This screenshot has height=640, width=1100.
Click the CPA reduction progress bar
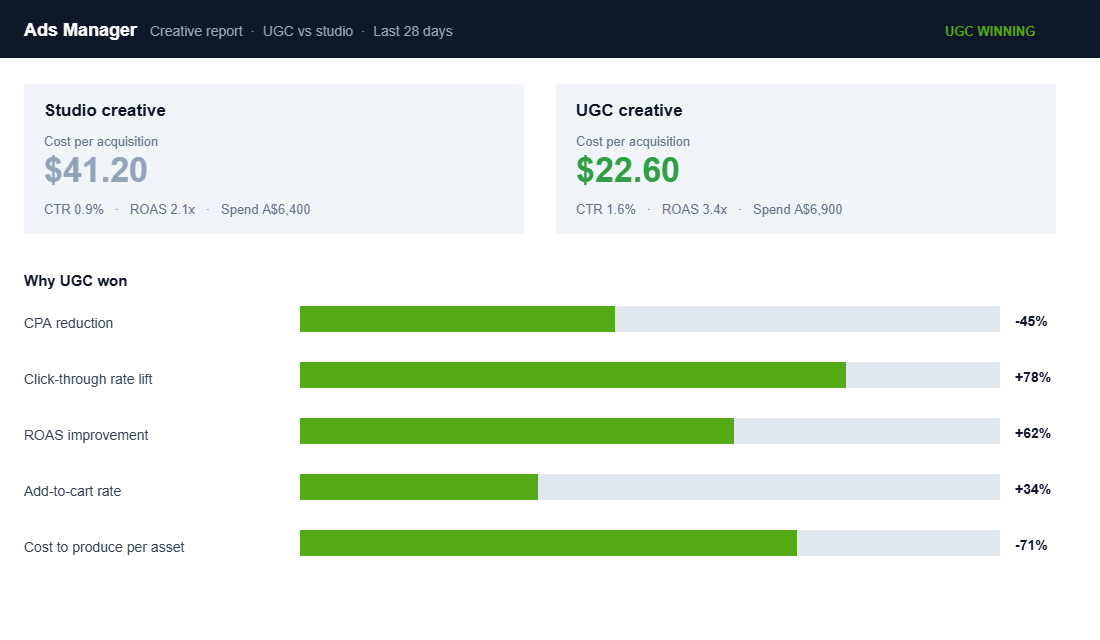pyautogui.click(x=650, y=319)
